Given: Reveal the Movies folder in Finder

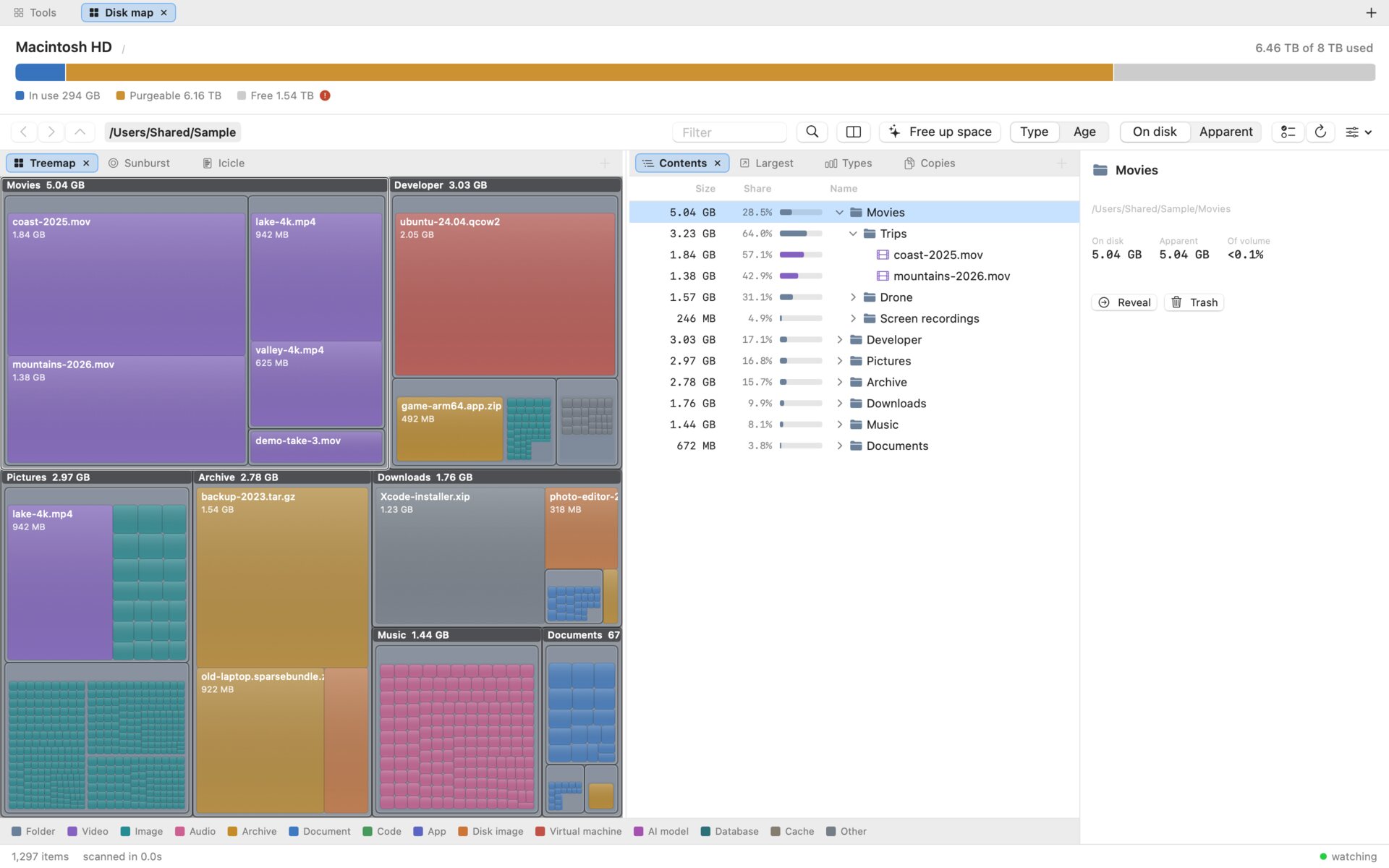Looking at the screenshot, I should pos(1124,302).
